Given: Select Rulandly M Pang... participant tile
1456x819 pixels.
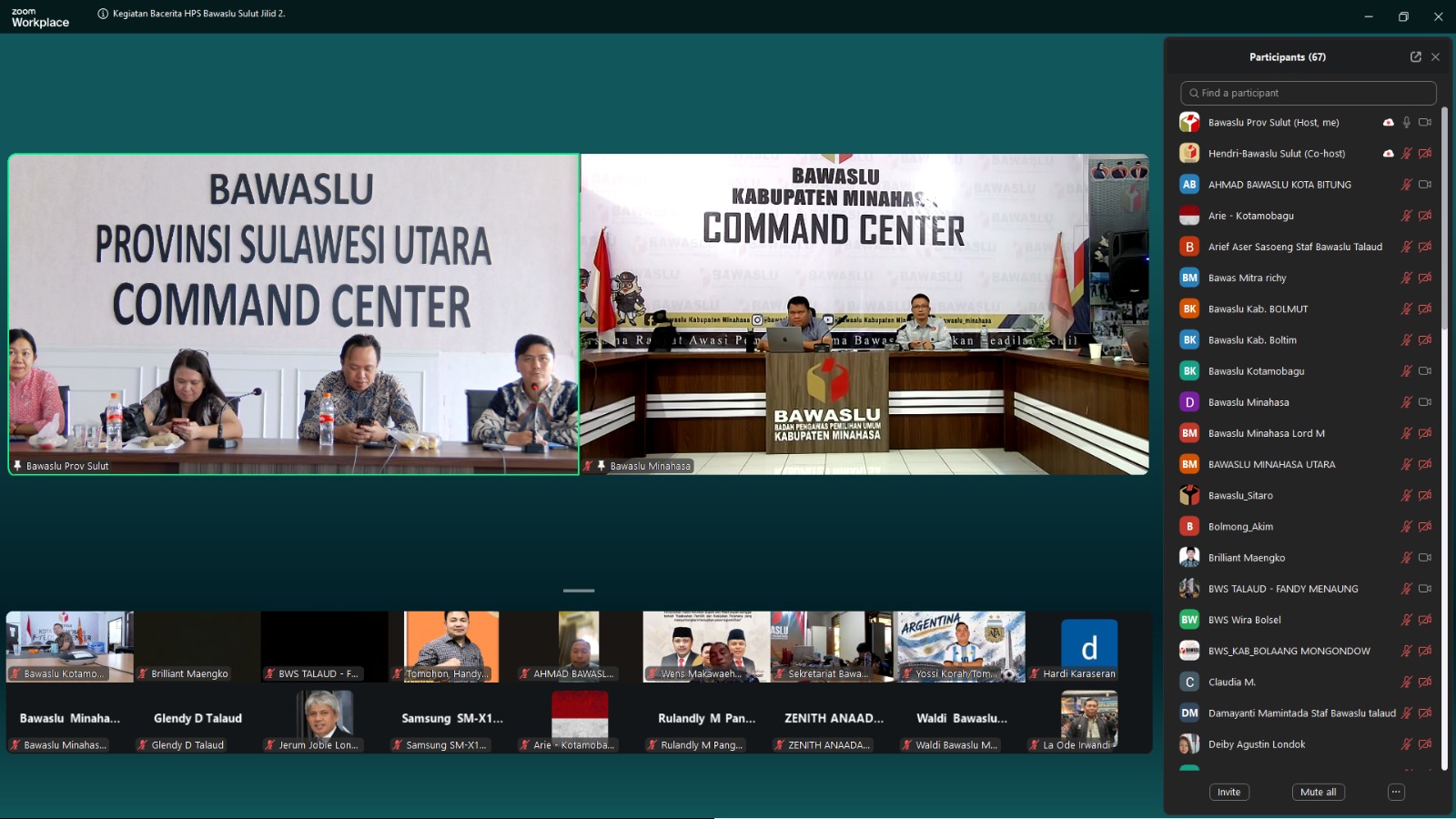Looking at the screenshot, I should tap(707, 718).
